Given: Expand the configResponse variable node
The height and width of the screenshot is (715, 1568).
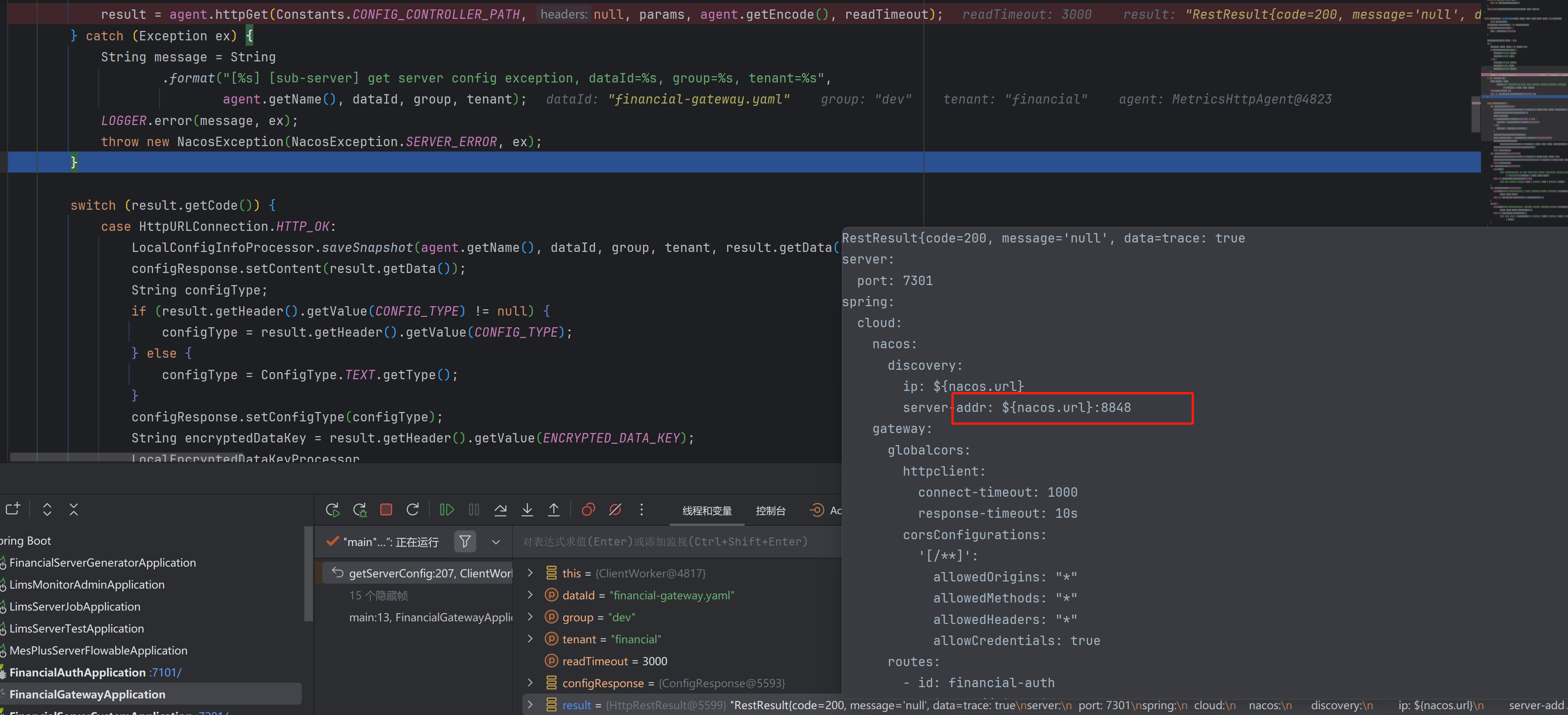Looking at the screenshot, I should point(530,682).
